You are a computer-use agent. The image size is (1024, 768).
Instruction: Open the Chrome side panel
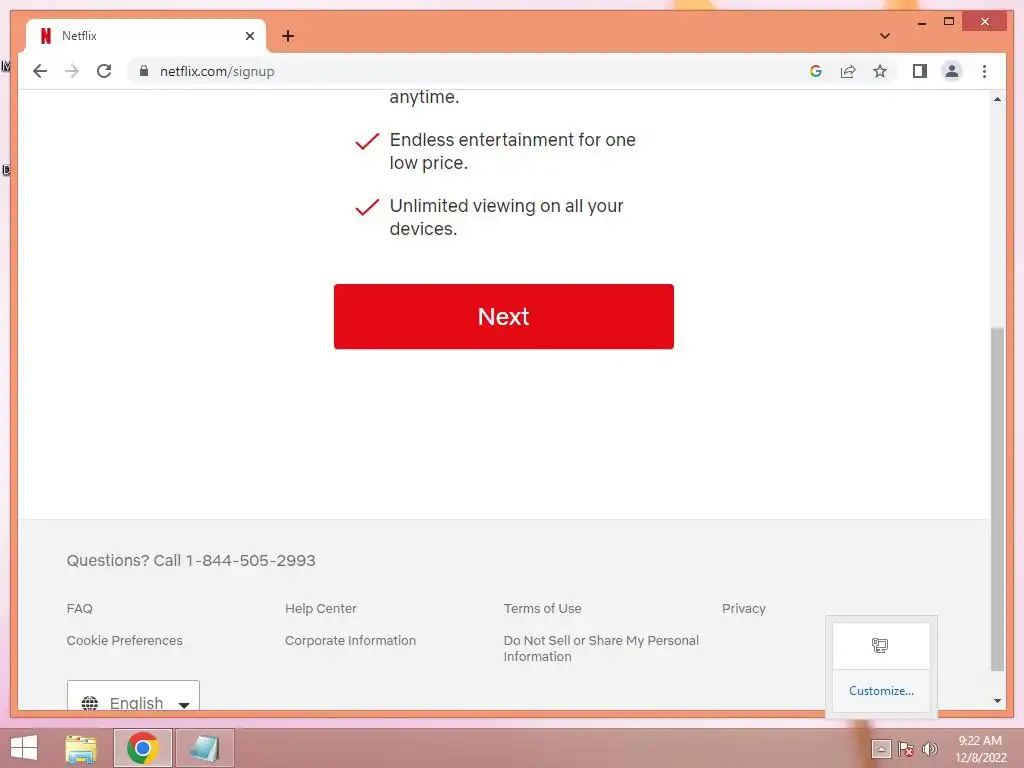coord(920,71)
